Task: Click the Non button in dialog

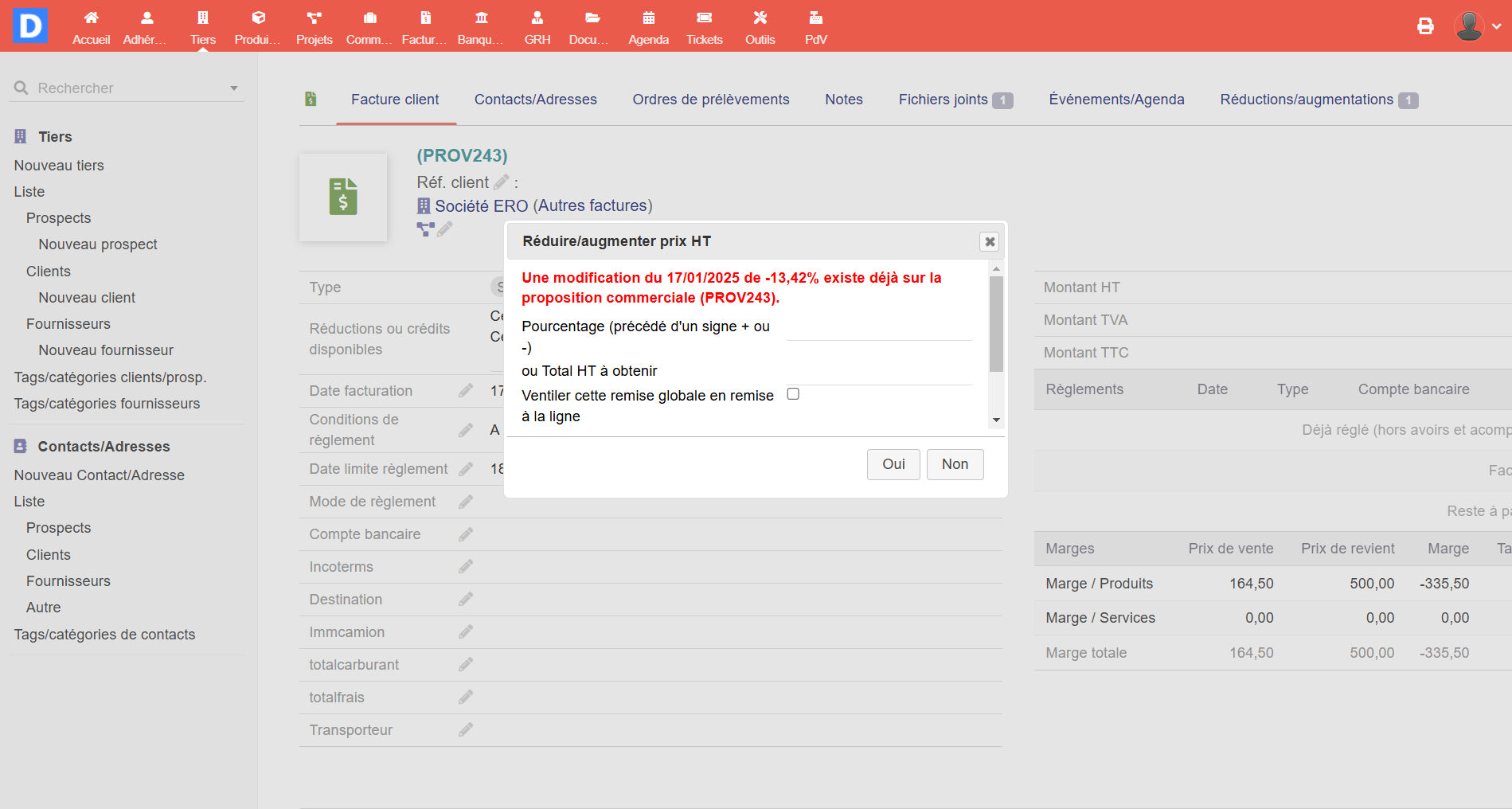Action: click(x=955, y=464)
